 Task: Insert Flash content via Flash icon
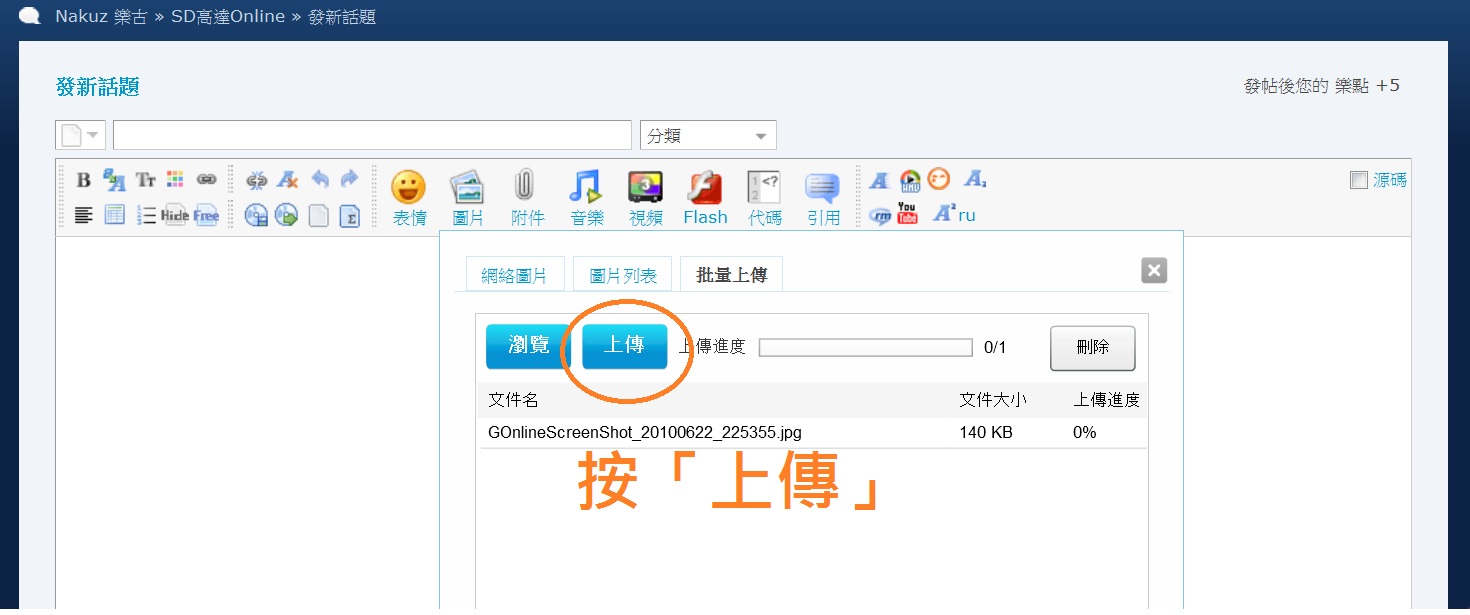705,196
